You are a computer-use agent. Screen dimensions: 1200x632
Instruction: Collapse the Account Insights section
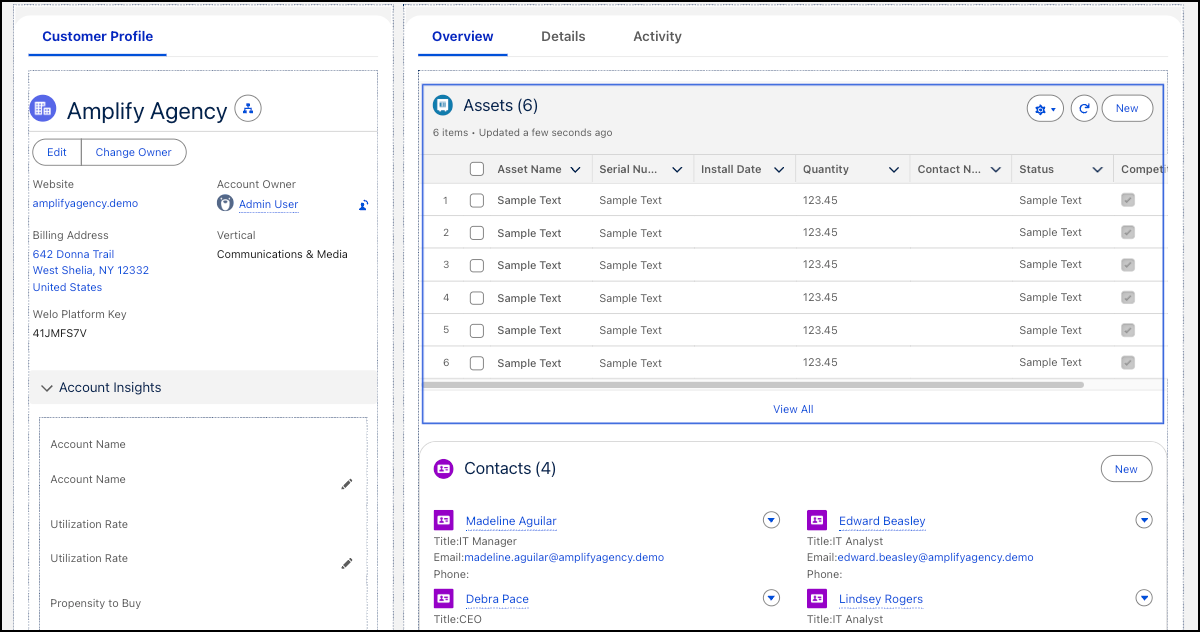point(47,388)
